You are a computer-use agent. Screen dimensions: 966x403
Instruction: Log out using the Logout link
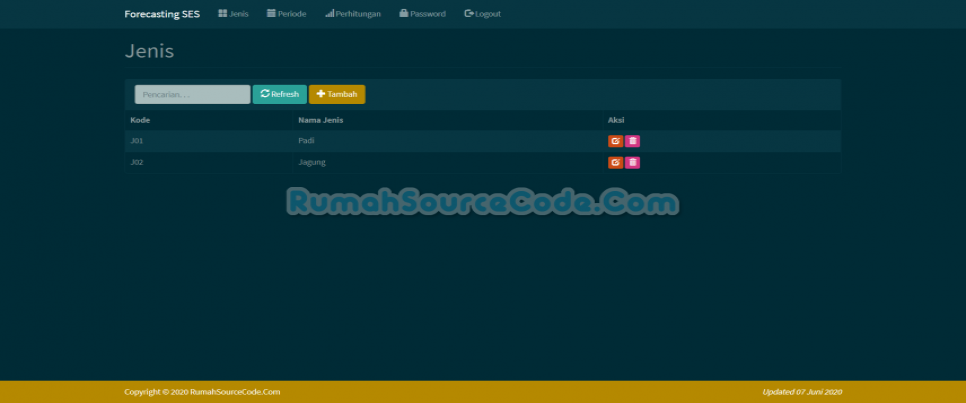tap(482, 14)
